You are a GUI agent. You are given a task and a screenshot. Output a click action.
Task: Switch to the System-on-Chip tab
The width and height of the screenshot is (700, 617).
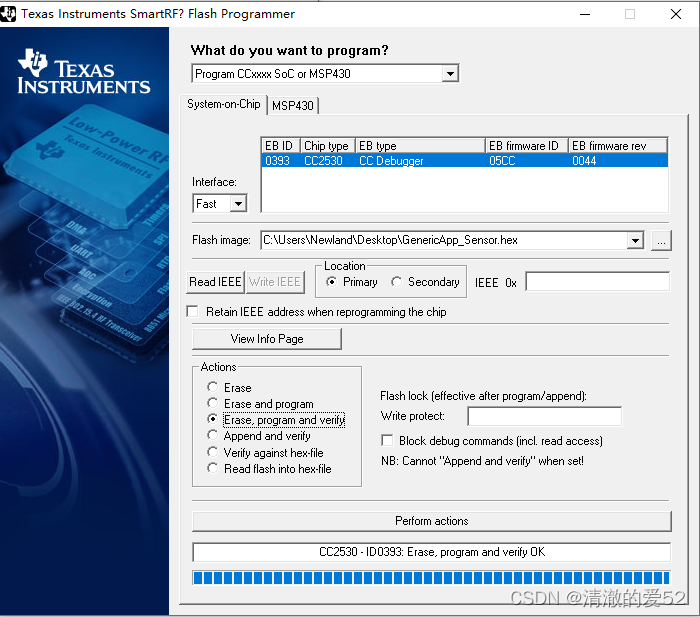(x=224, y=104)
